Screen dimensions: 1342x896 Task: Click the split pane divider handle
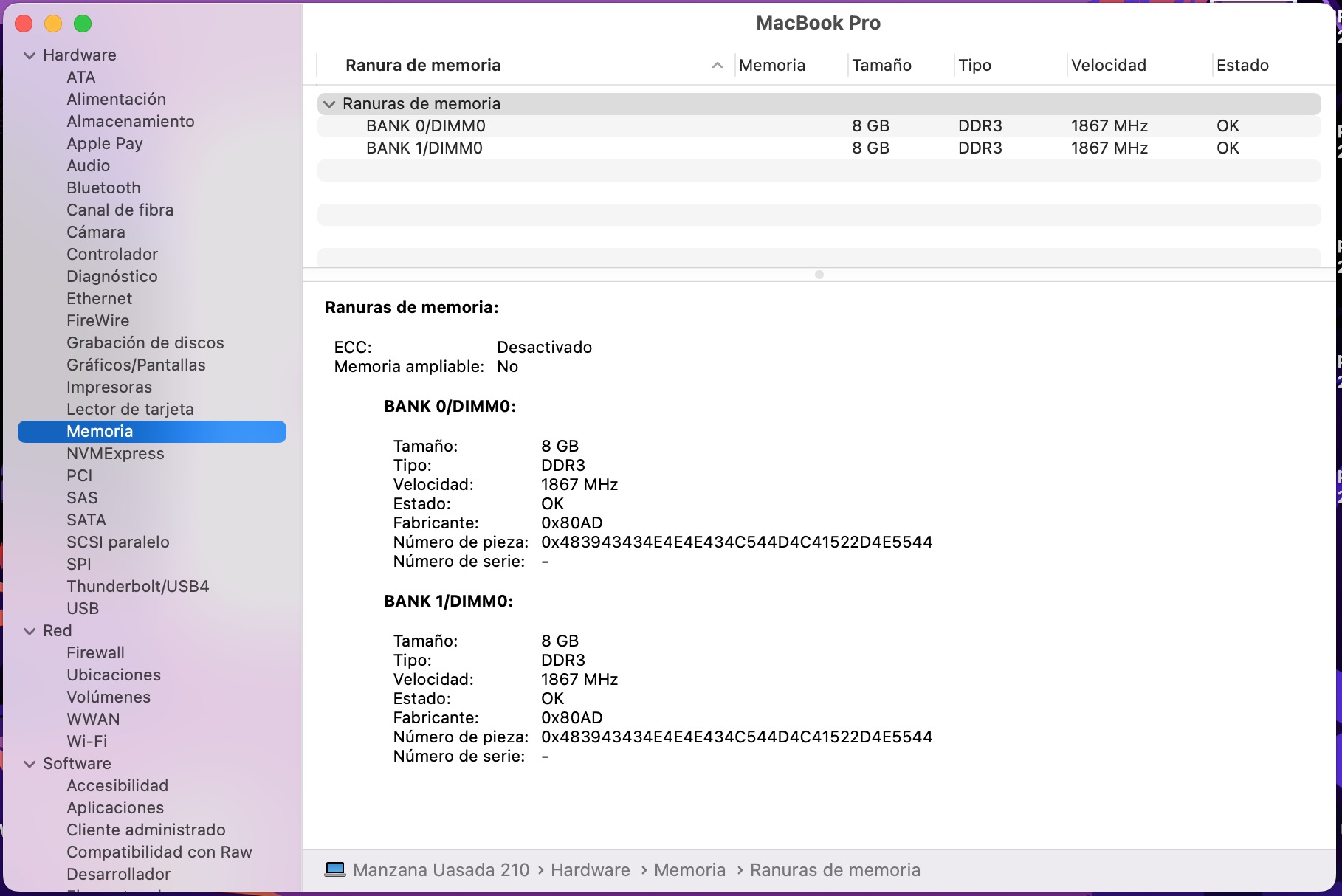click(x=819, y=275)
